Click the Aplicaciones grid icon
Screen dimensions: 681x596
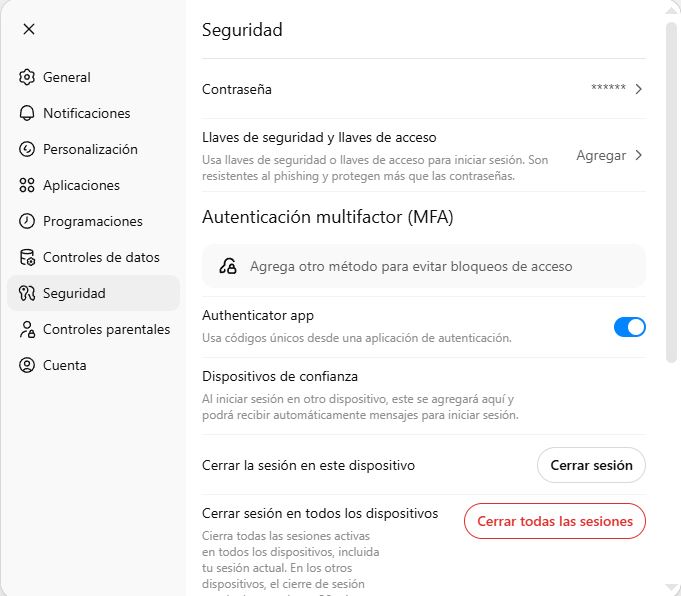click(27, 185)
